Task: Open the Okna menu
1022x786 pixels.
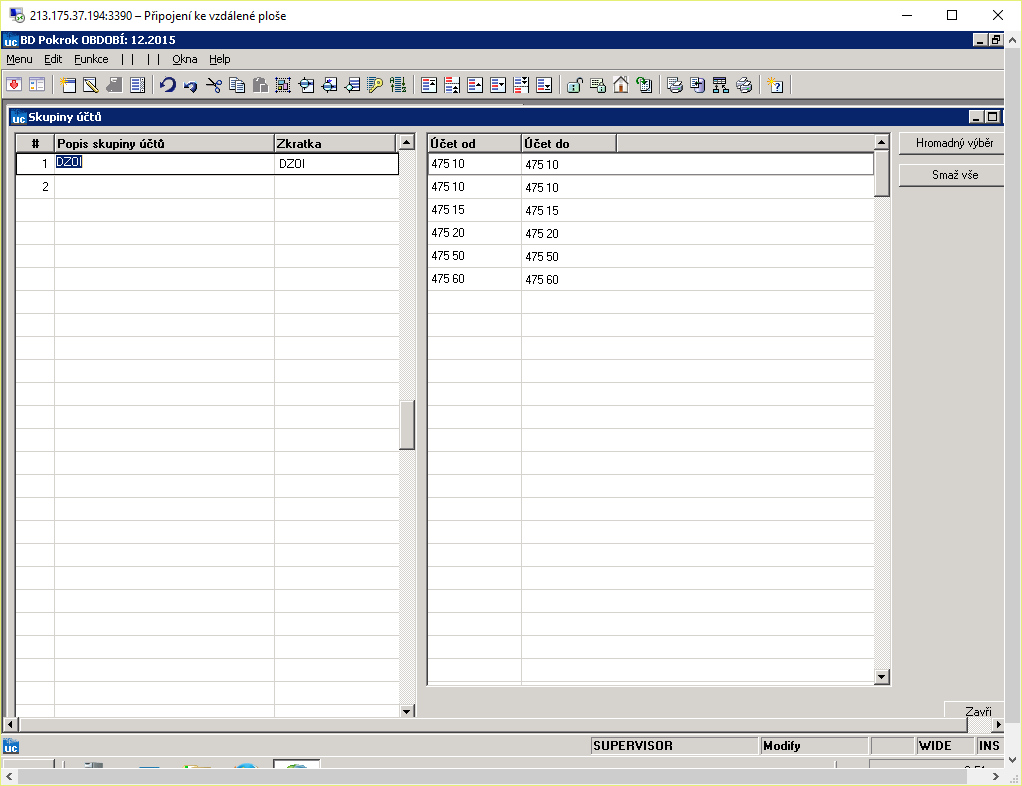Action: tap(184, 59)
